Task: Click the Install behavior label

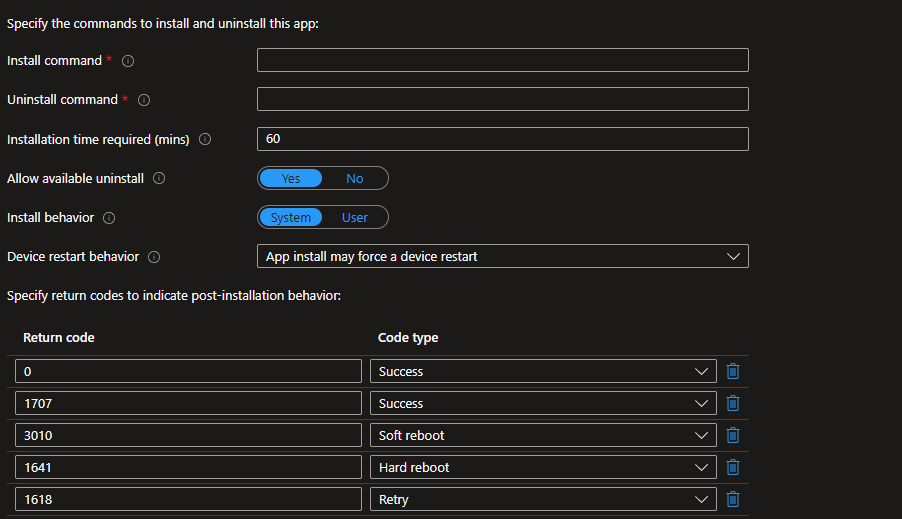Action: tap(50, 217)
